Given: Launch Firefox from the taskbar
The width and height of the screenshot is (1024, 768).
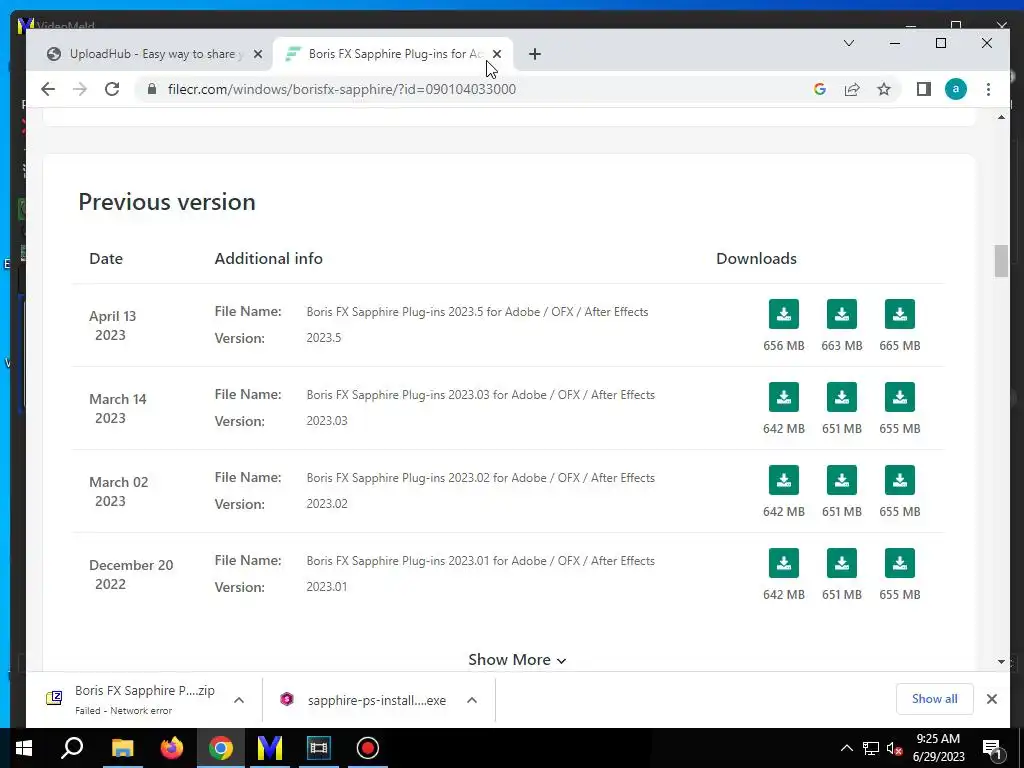Looking at the screenshot, I should pyautogui.click(x=172, y=748).
